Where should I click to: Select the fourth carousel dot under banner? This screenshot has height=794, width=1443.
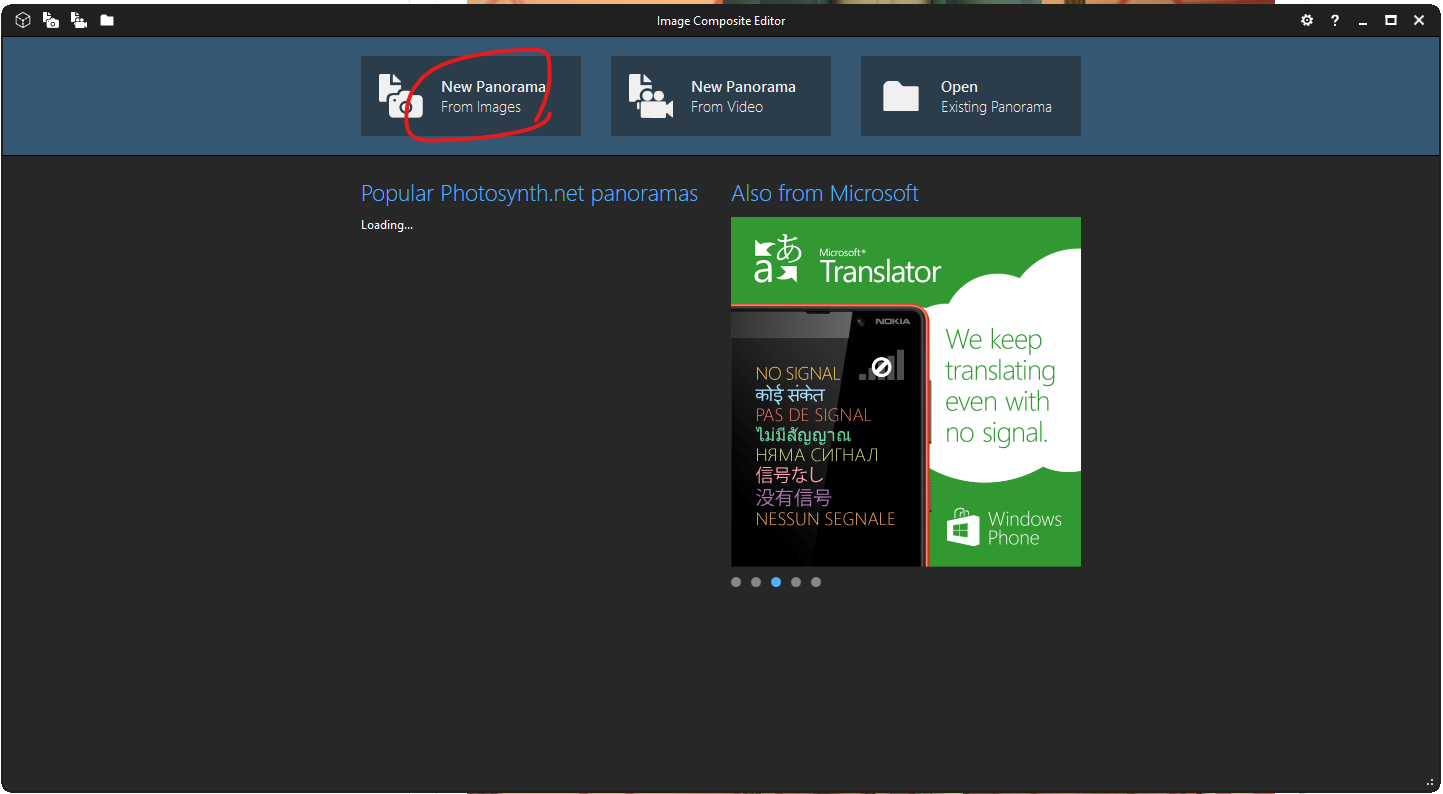coord(796,582)
